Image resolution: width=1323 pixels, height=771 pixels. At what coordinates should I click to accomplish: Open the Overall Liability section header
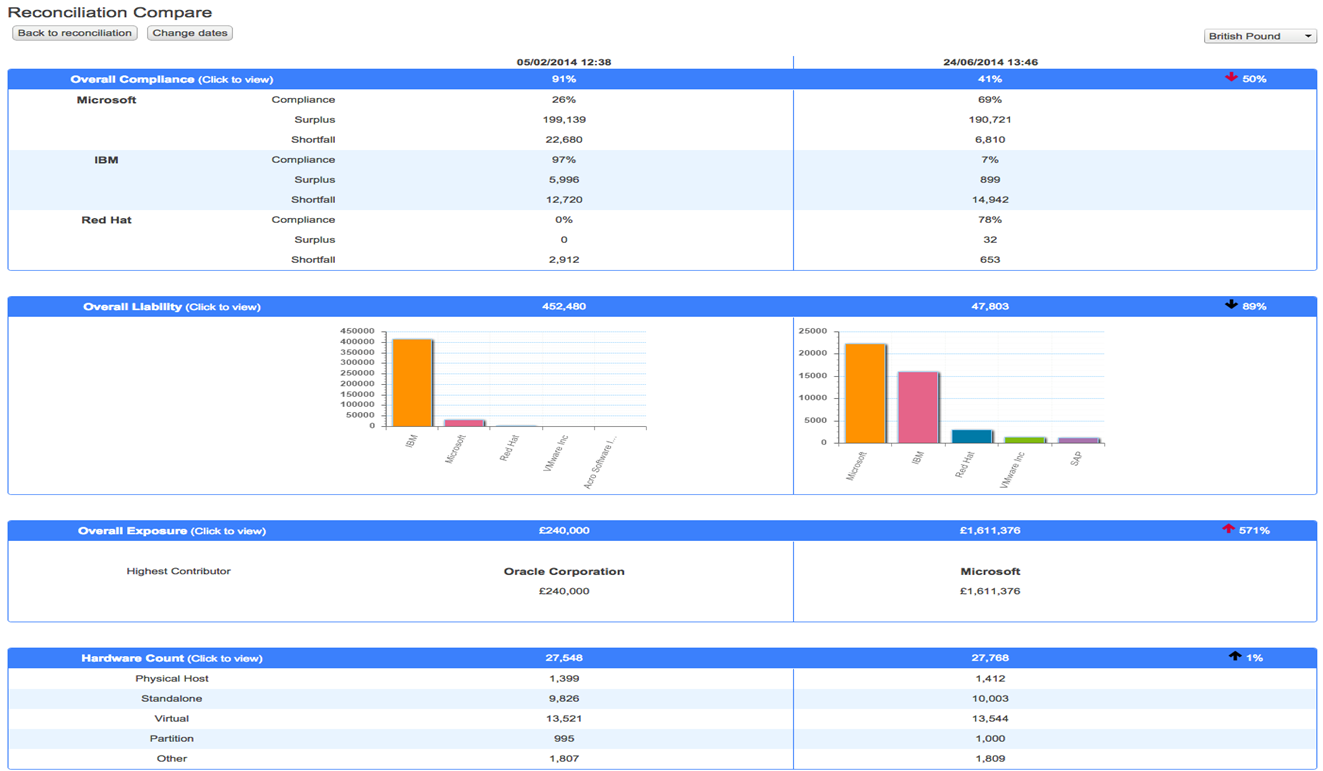pos(171,307)
